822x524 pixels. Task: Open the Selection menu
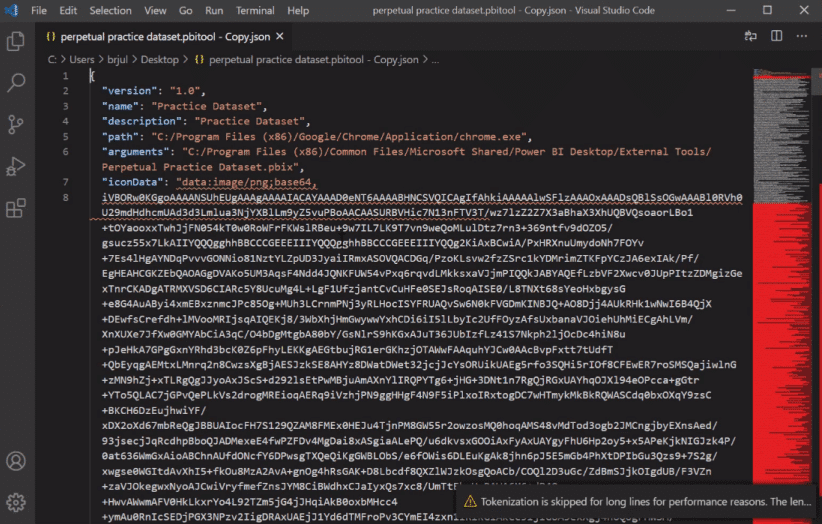pos(110,10)
